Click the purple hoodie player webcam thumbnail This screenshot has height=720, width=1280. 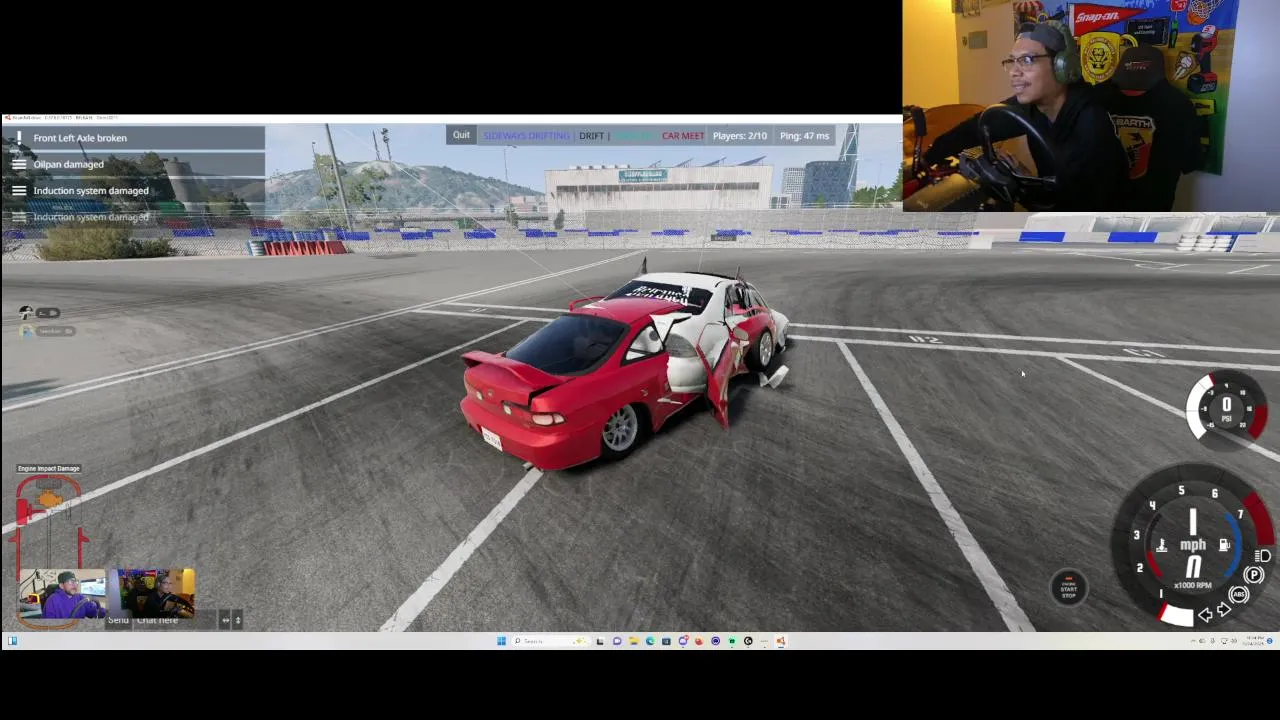(62, 593)
